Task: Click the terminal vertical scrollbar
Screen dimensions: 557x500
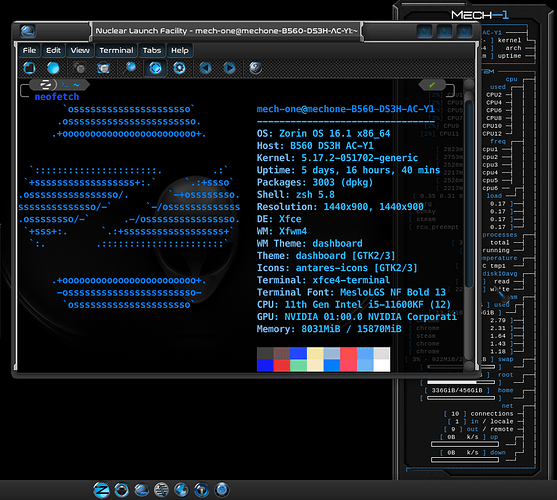Action: [469, 225]
